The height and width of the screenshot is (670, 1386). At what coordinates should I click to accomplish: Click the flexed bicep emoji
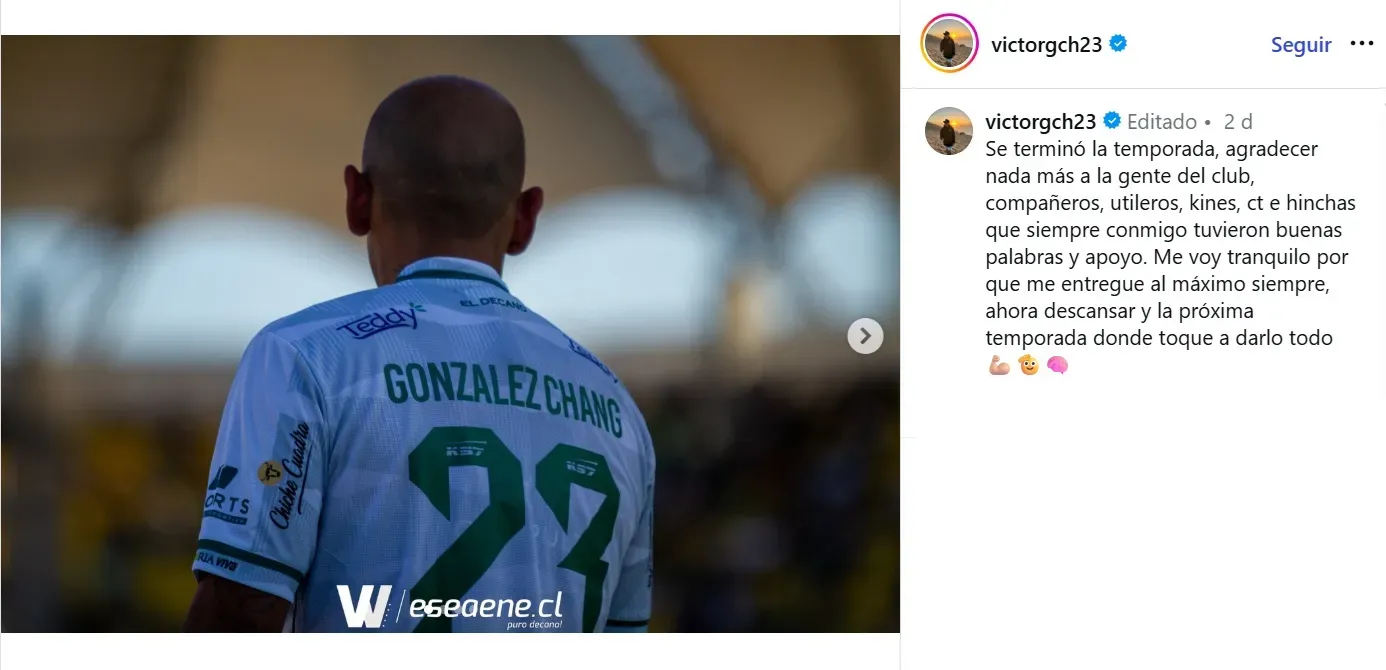pos(999,365)
